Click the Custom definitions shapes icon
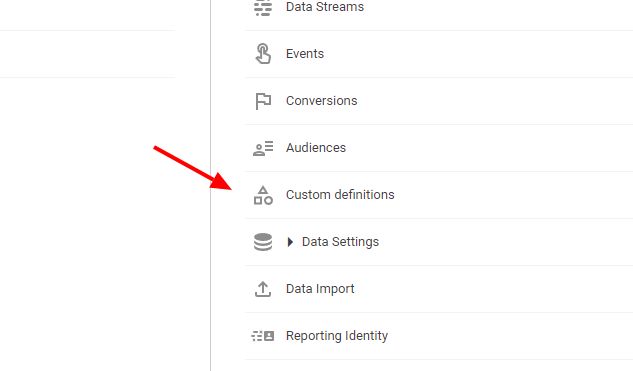 [263, 195]
